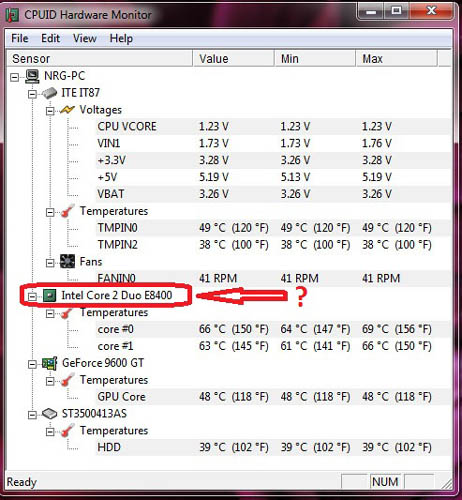
Task: Click core #0 max value 69 °C
Action: point(397,329)
